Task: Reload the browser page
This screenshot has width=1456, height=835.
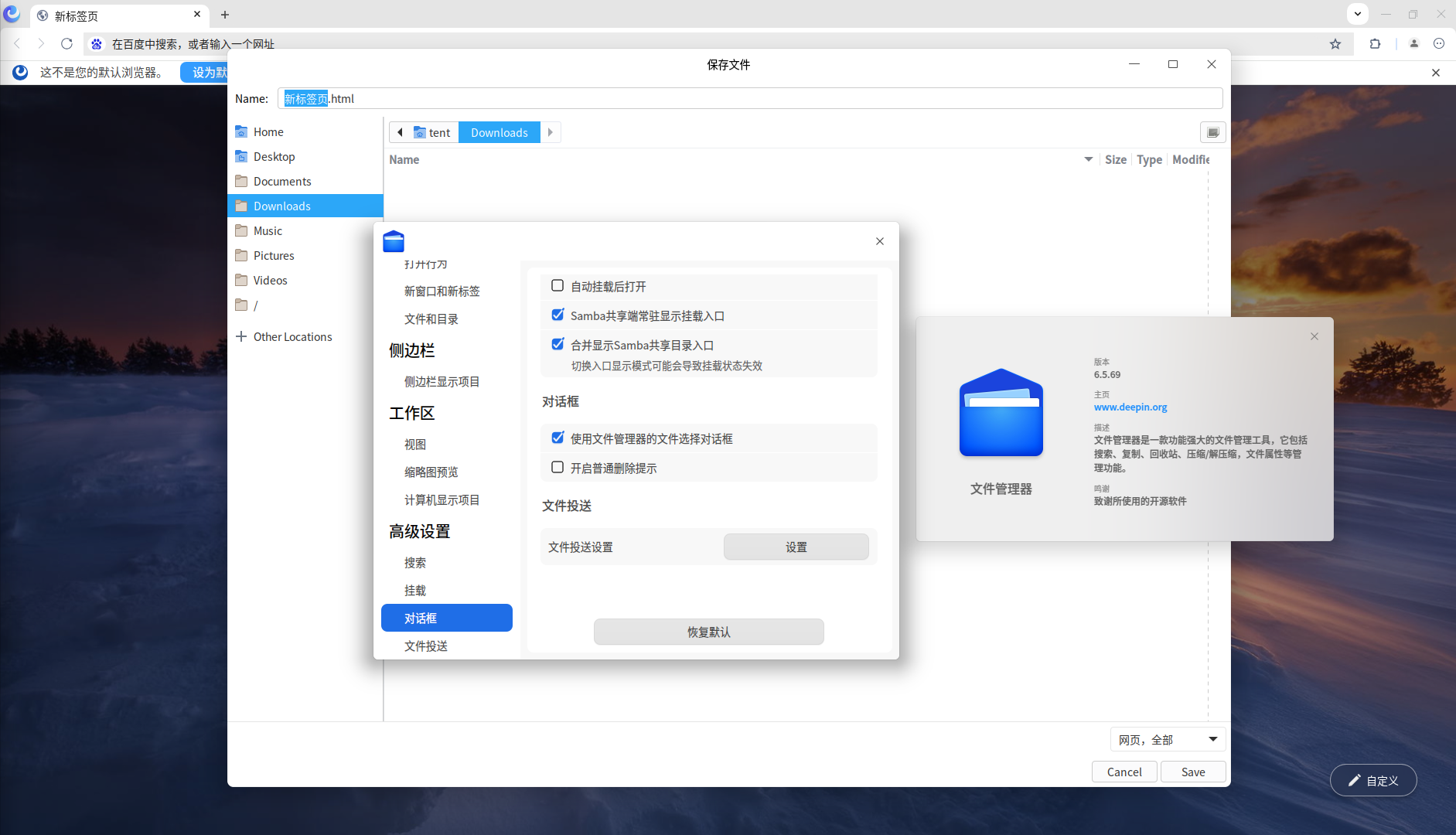Action: pos(66,44)
